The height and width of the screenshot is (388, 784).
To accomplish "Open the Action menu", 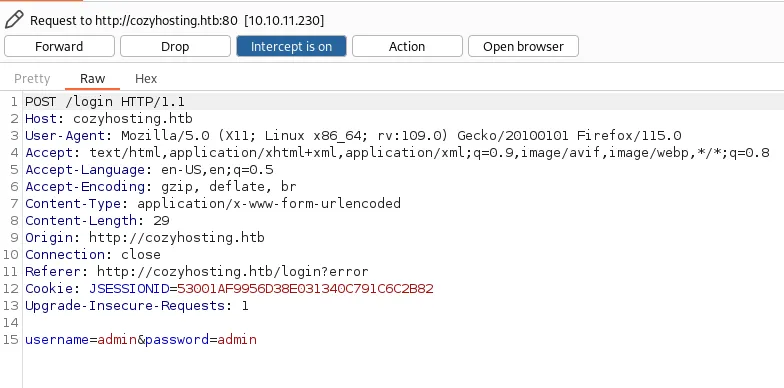I will tap(407, 46).
